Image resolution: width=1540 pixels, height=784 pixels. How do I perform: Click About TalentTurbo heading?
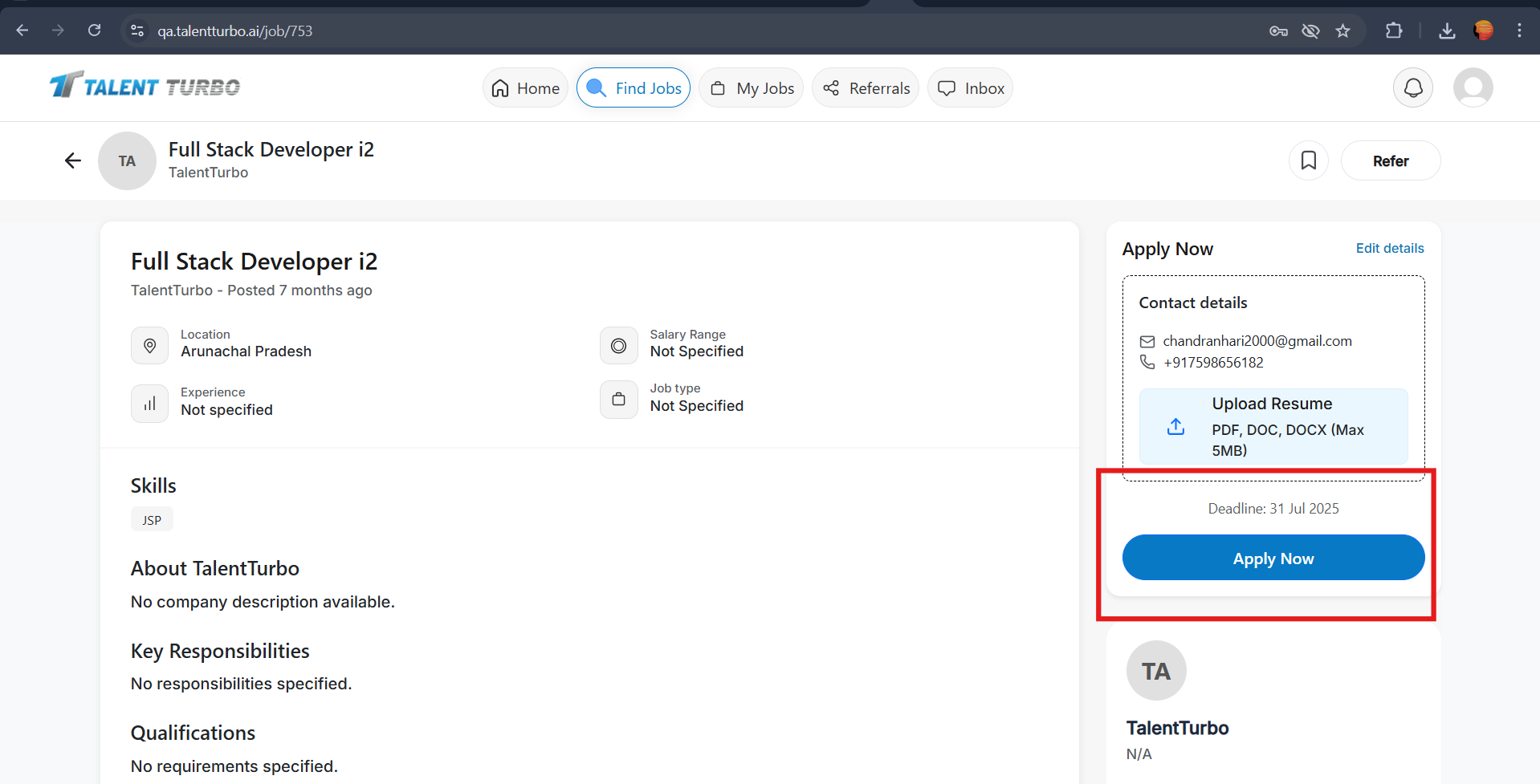pos(215,568)
